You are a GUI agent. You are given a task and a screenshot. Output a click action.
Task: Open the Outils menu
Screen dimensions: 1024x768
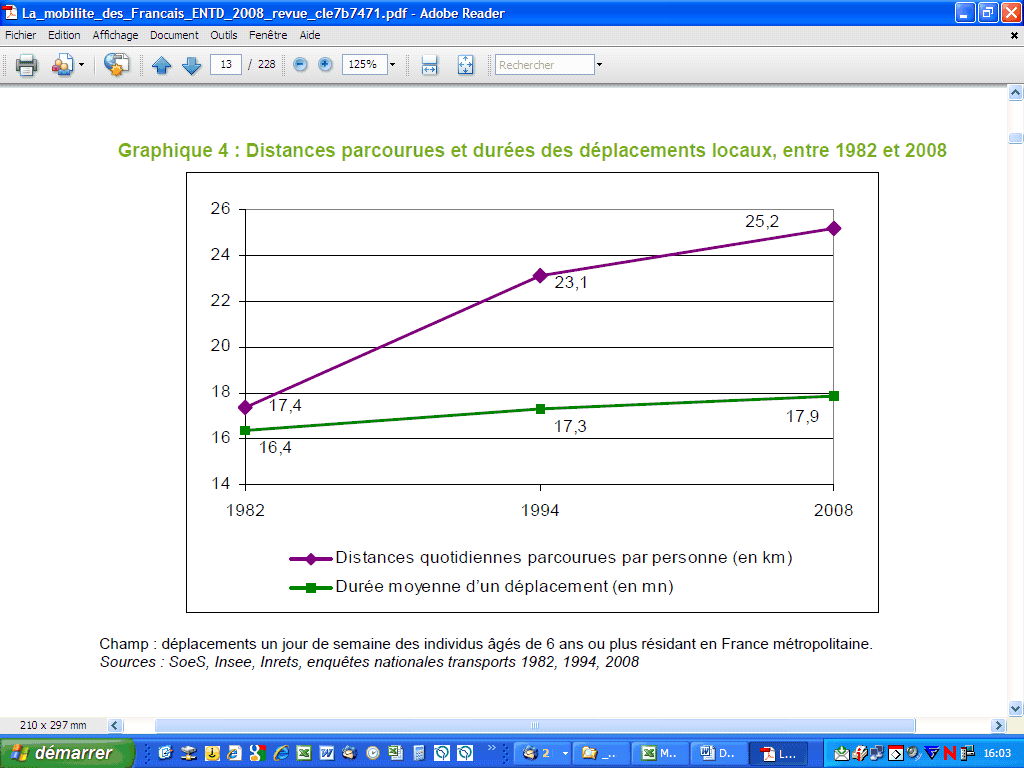[x=224, y=35]
